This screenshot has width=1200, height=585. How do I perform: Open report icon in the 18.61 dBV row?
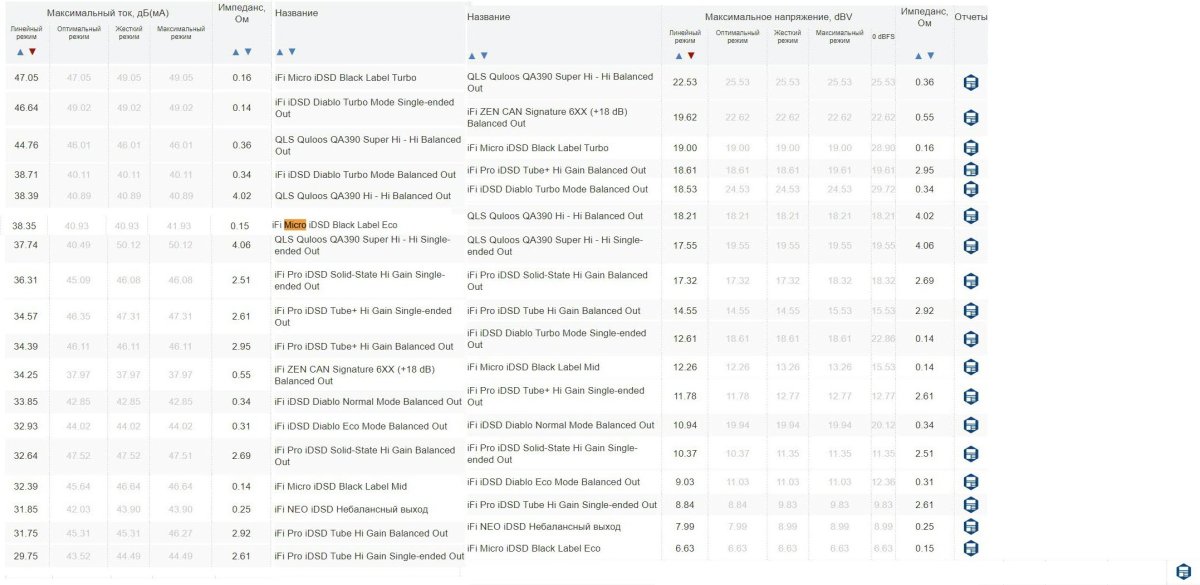coord(970,171)
